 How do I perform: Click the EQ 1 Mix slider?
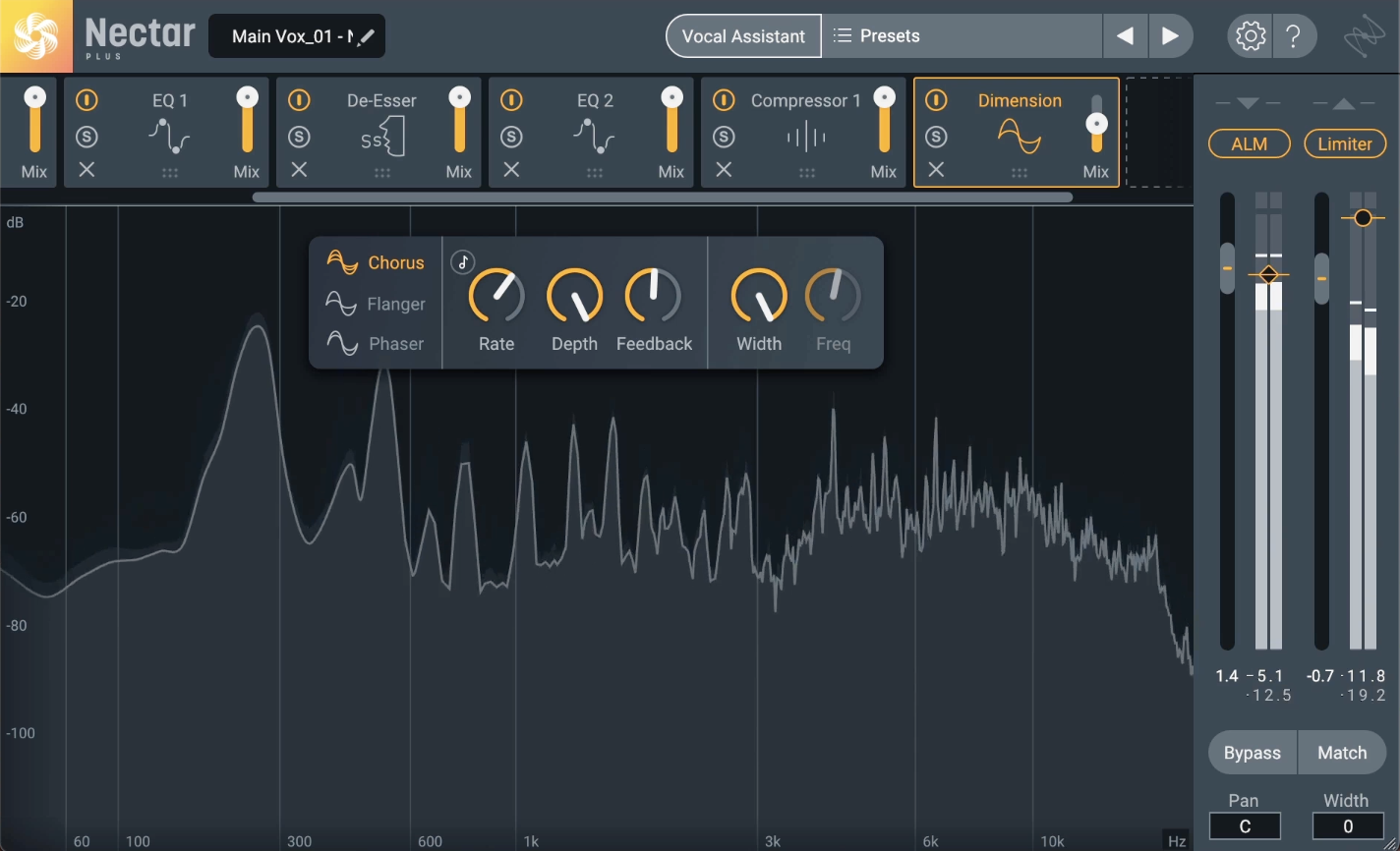coord(247,121)
